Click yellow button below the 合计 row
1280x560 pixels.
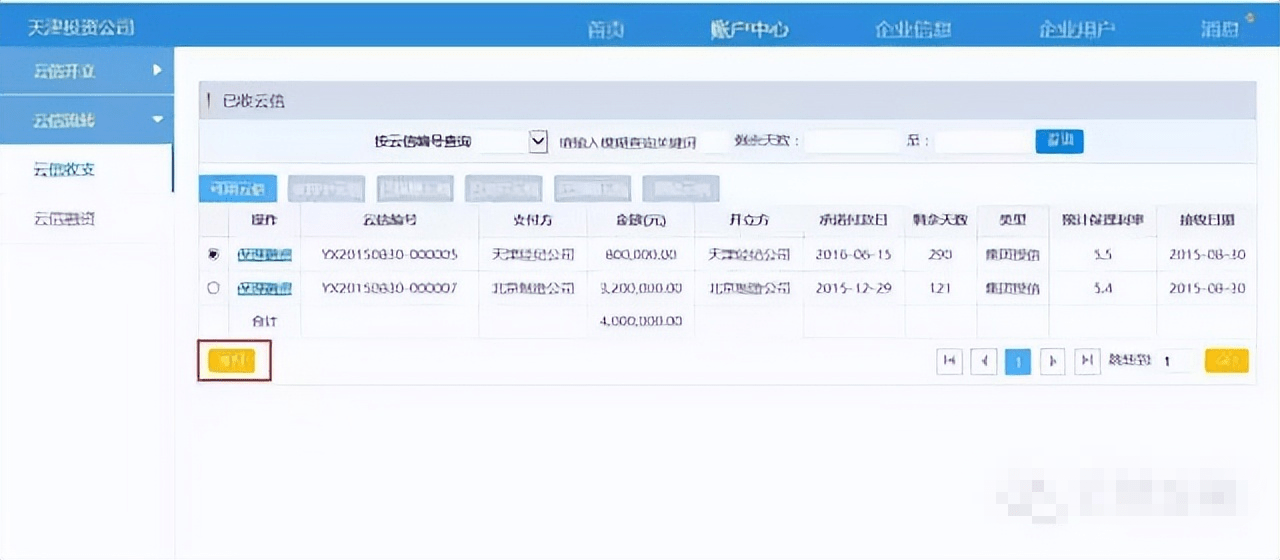(x=231, y=361)
